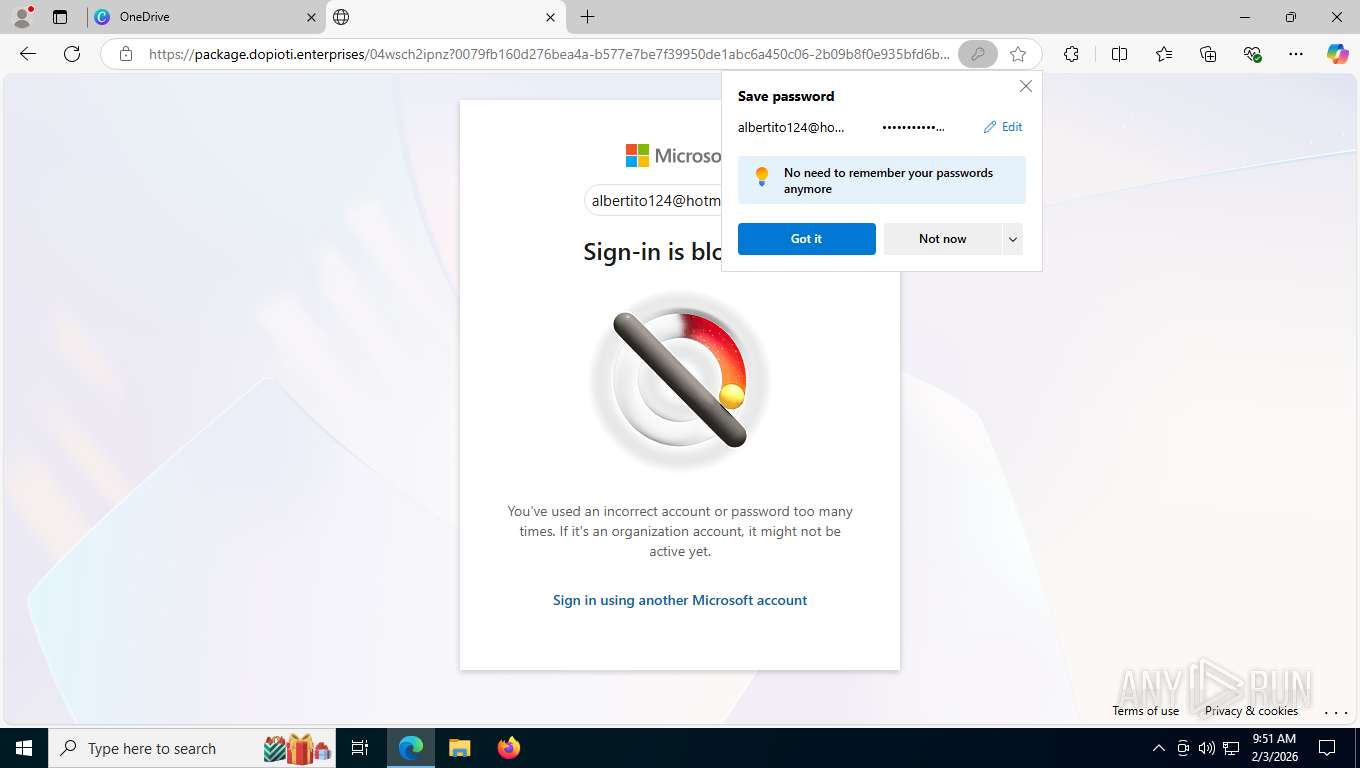Close the second untitled tab

tap(550, 17)
